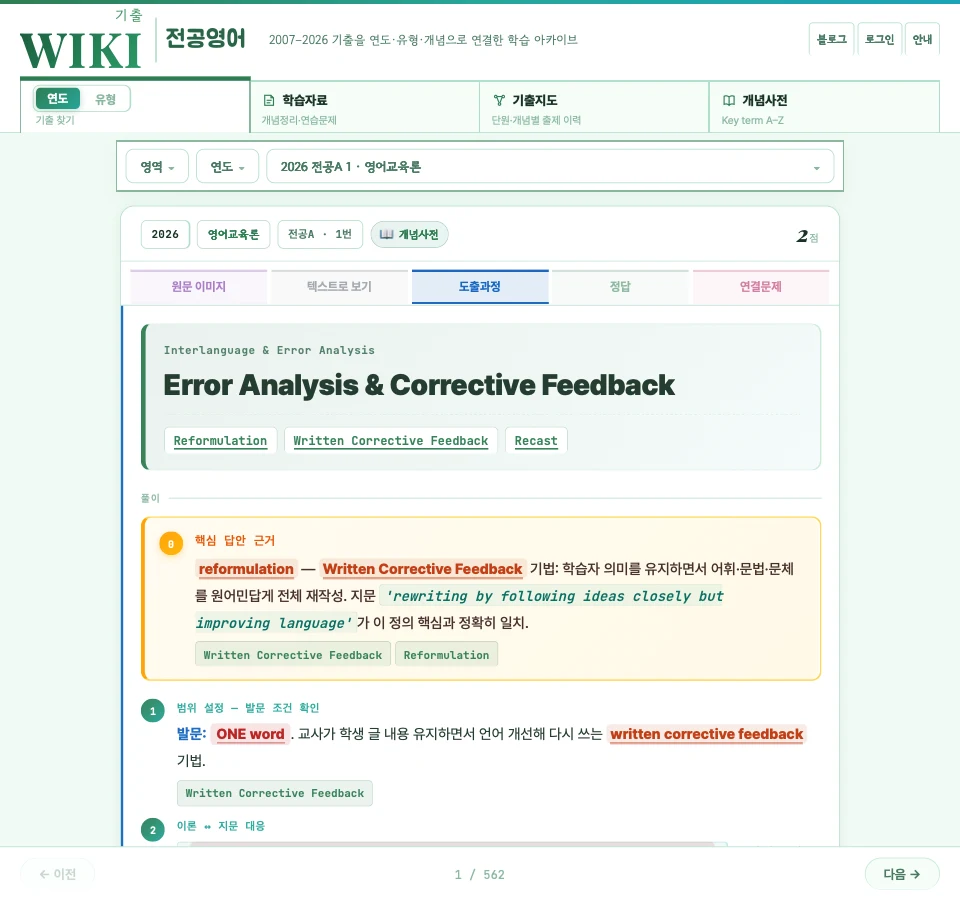This screenshot has width=960, height=900.
Task: Click the 범위 설정 — 발문 조건 확인 heading
Action: (x=248, y=708)
